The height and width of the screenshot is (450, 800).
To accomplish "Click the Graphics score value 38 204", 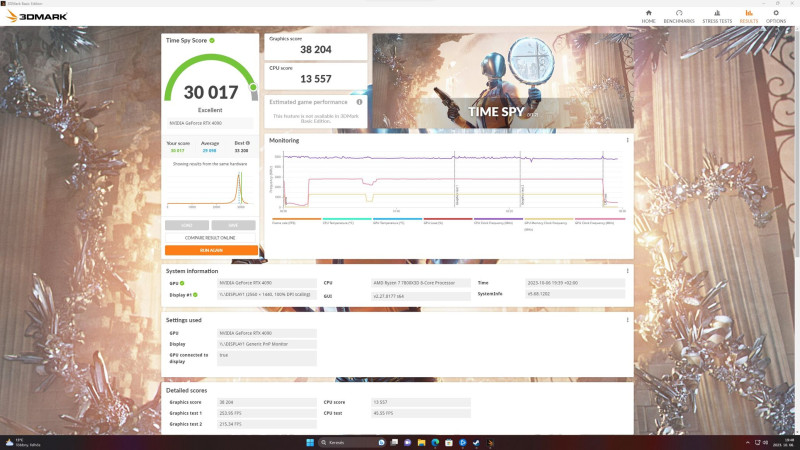I will (316, 49).
